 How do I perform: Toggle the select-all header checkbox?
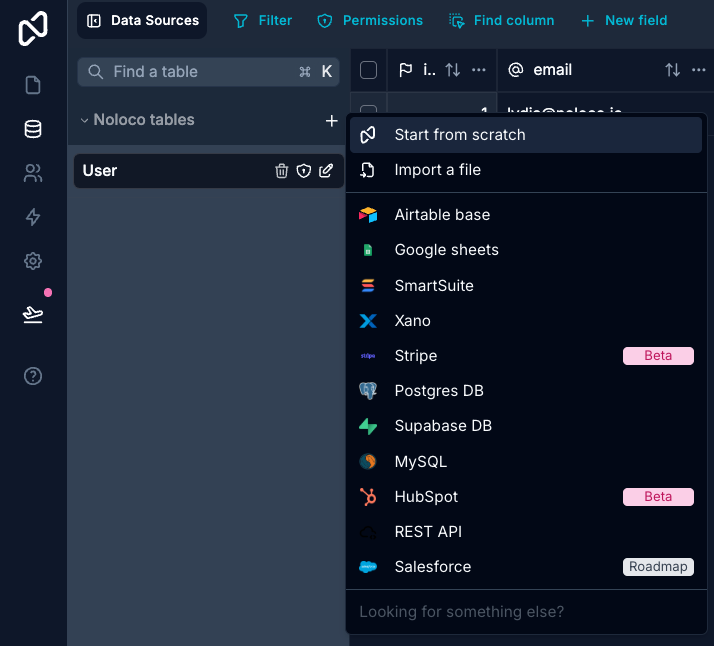click(368, 70)
